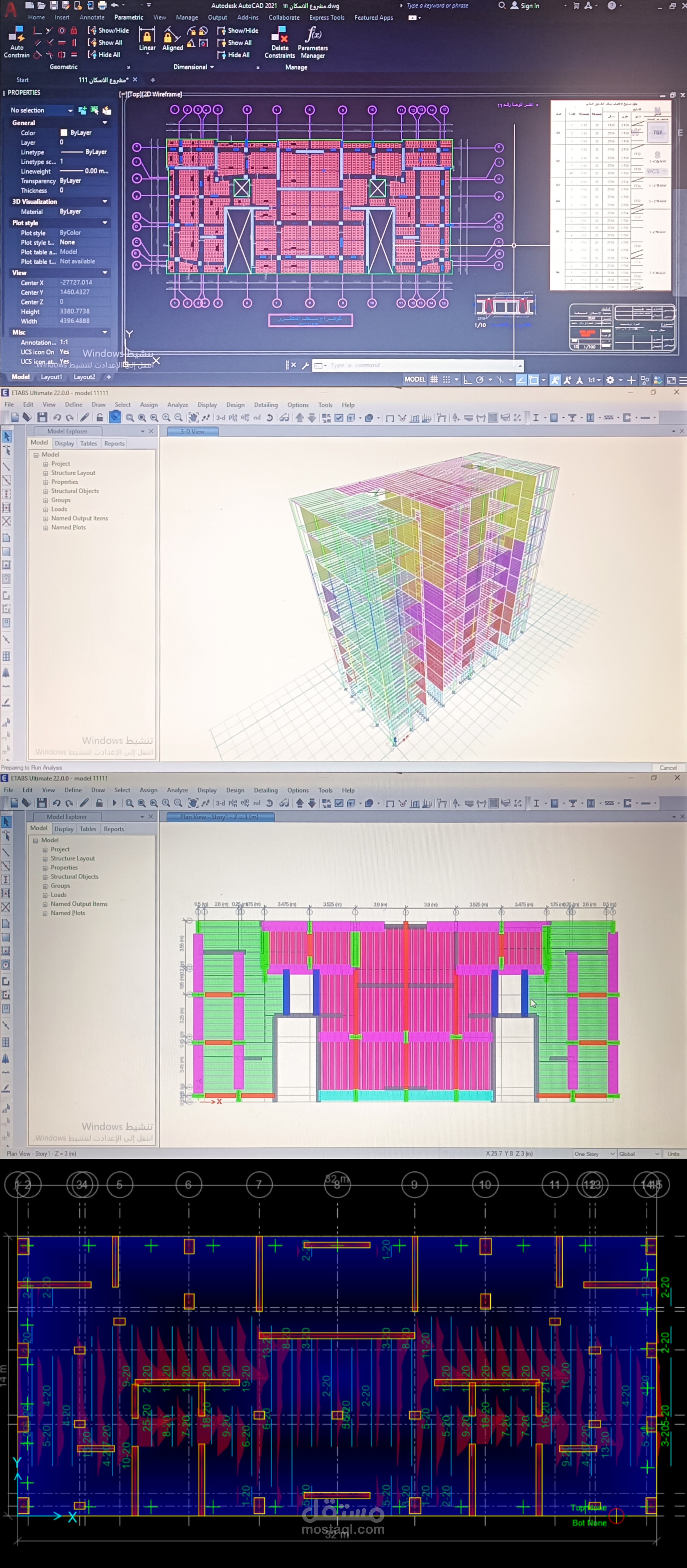Click the pointer select tool in 3-D View ETABS sidebar
687x1568 pixels.
point(7,436)
